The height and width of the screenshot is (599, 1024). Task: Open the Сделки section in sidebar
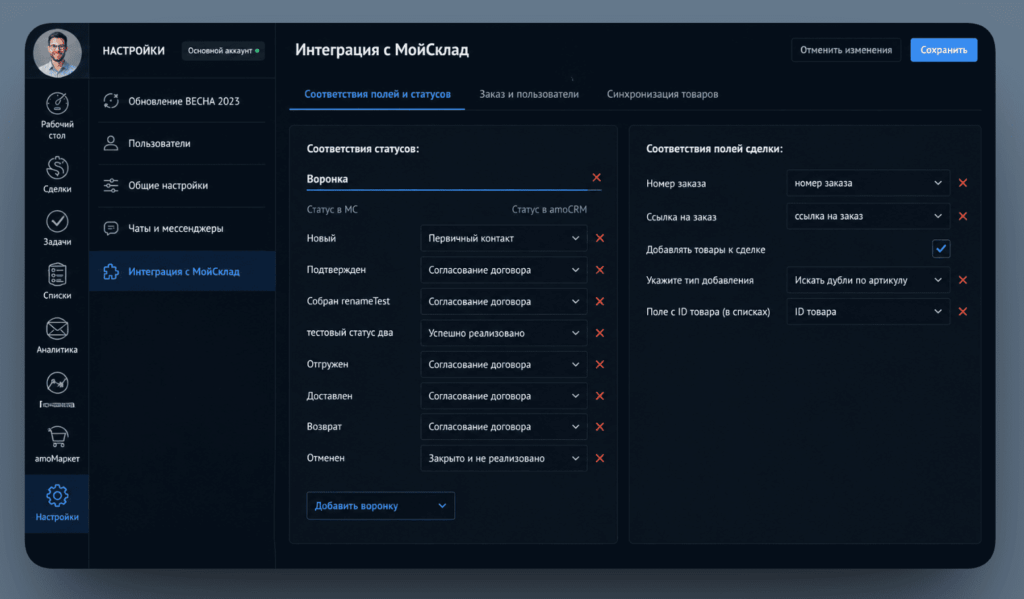coord(57,174)
